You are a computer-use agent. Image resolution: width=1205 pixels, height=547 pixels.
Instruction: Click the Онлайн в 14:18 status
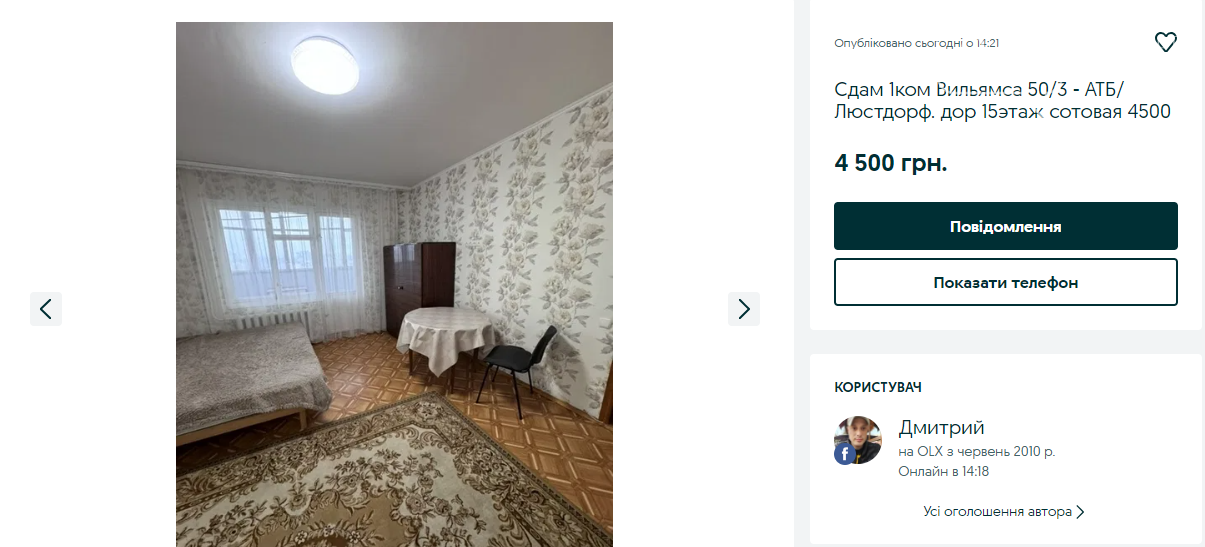pos(944,472)
